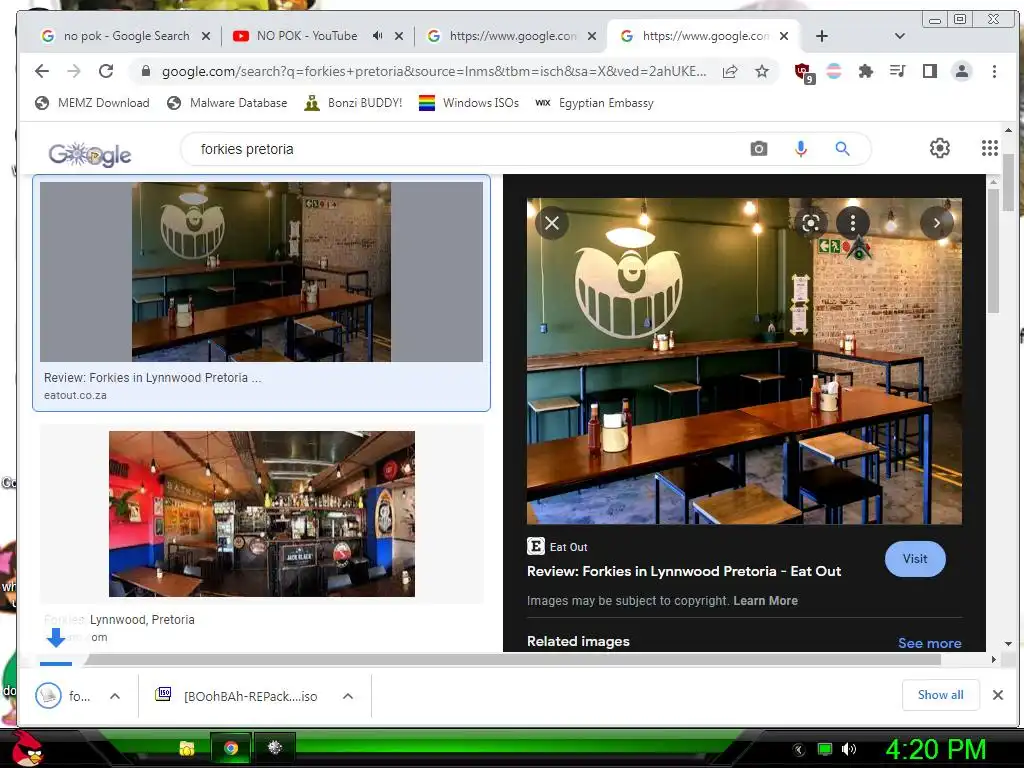Open the uBlock Origin extension icon
This screenshot has width=1024, height=768.
click(x=803, y=72)
